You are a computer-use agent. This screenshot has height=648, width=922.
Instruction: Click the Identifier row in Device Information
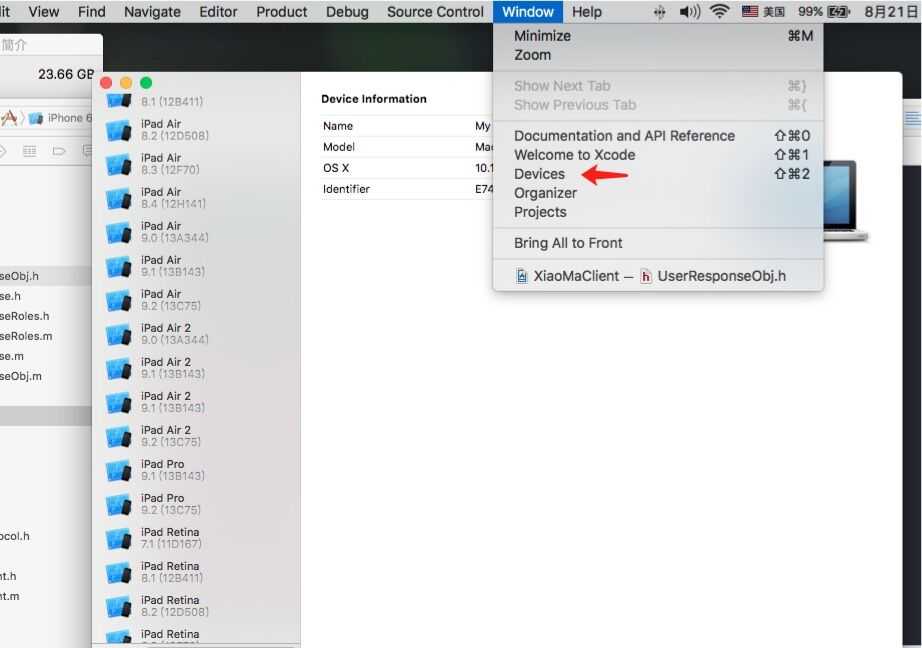pyautogui.click(x=407, y=189)
